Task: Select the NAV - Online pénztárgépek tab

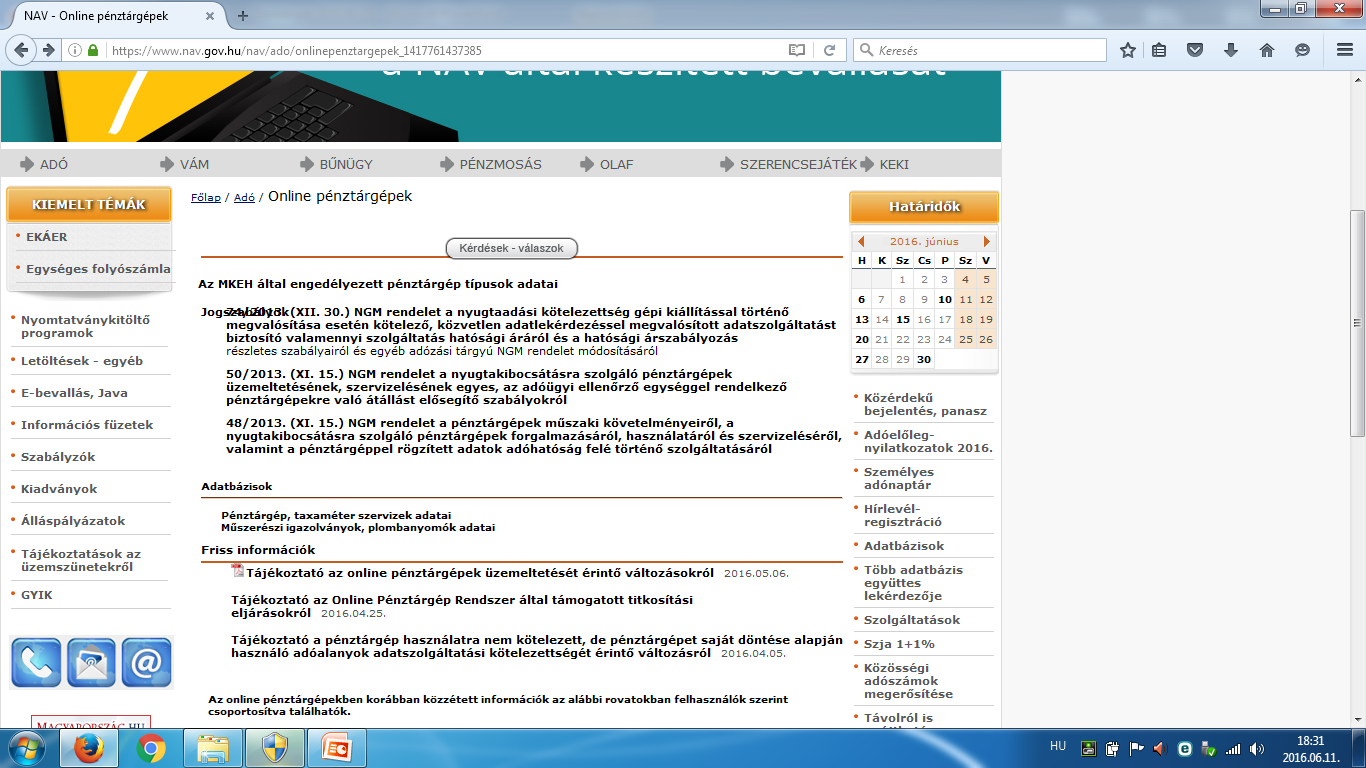Action: tap(111, 15)
